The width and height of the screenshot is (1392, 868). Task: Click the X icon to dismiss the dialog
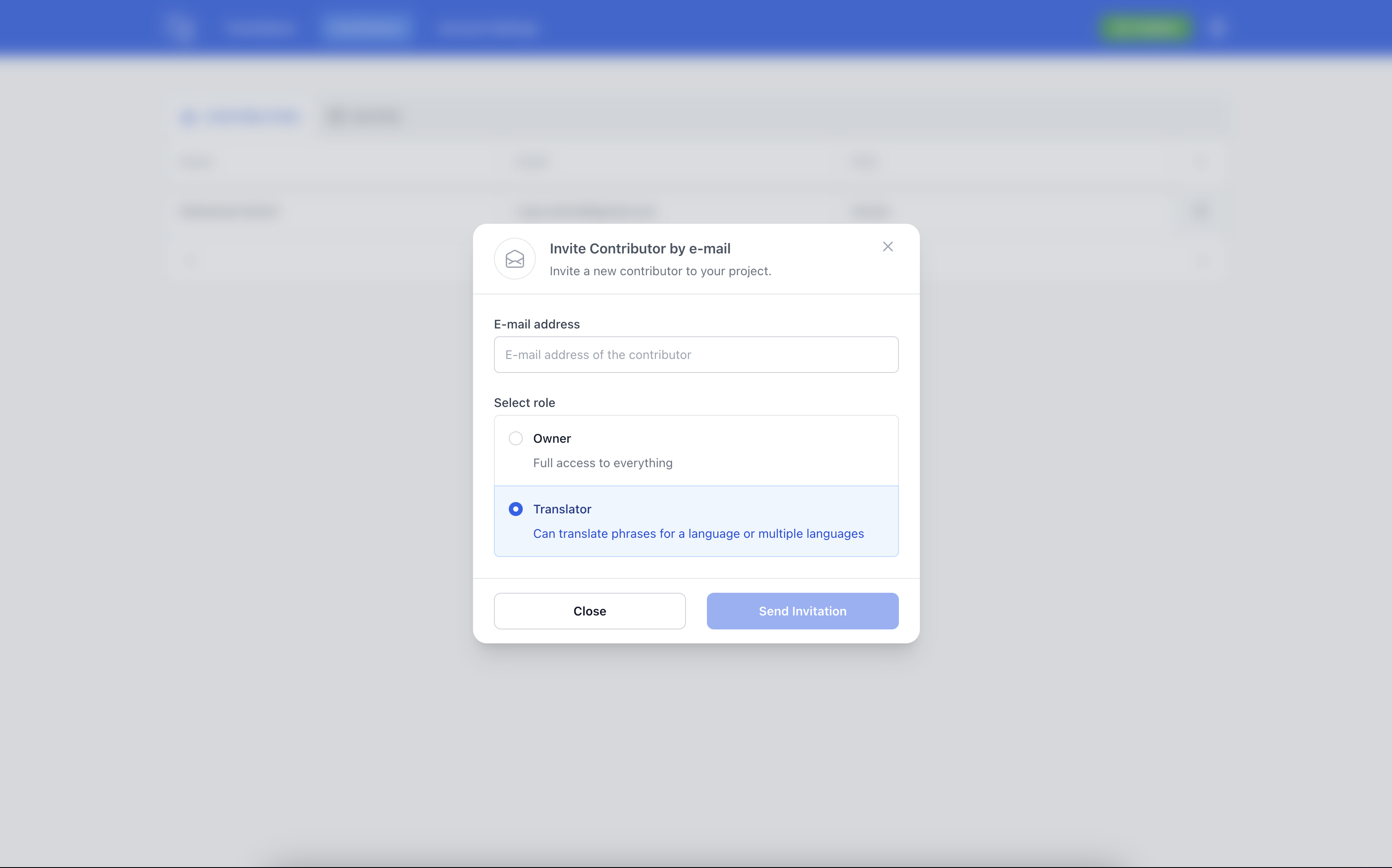pyautogui.click(x=887, y=246)
